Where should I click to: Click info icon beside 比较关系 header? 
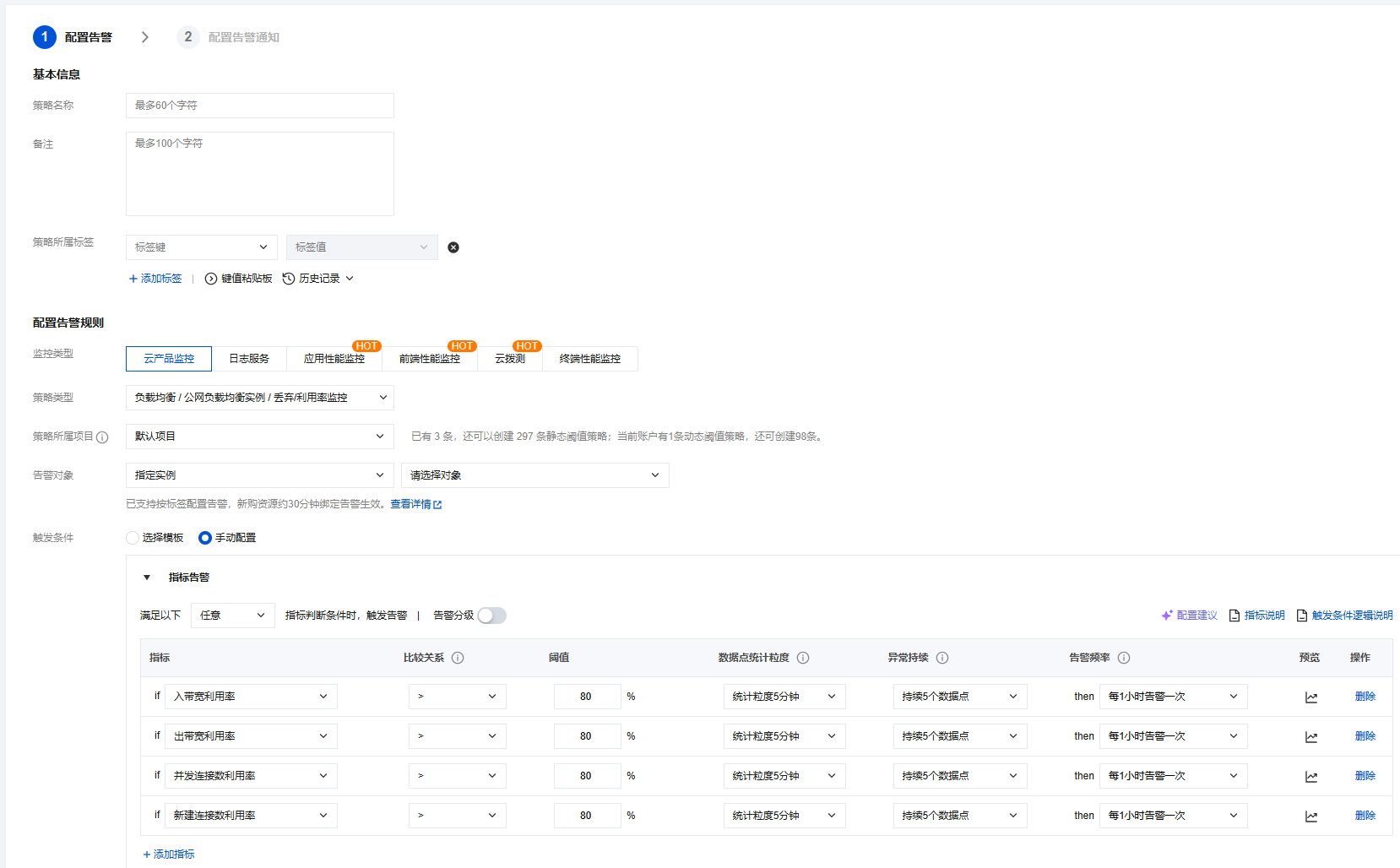(x=458, y=658)
